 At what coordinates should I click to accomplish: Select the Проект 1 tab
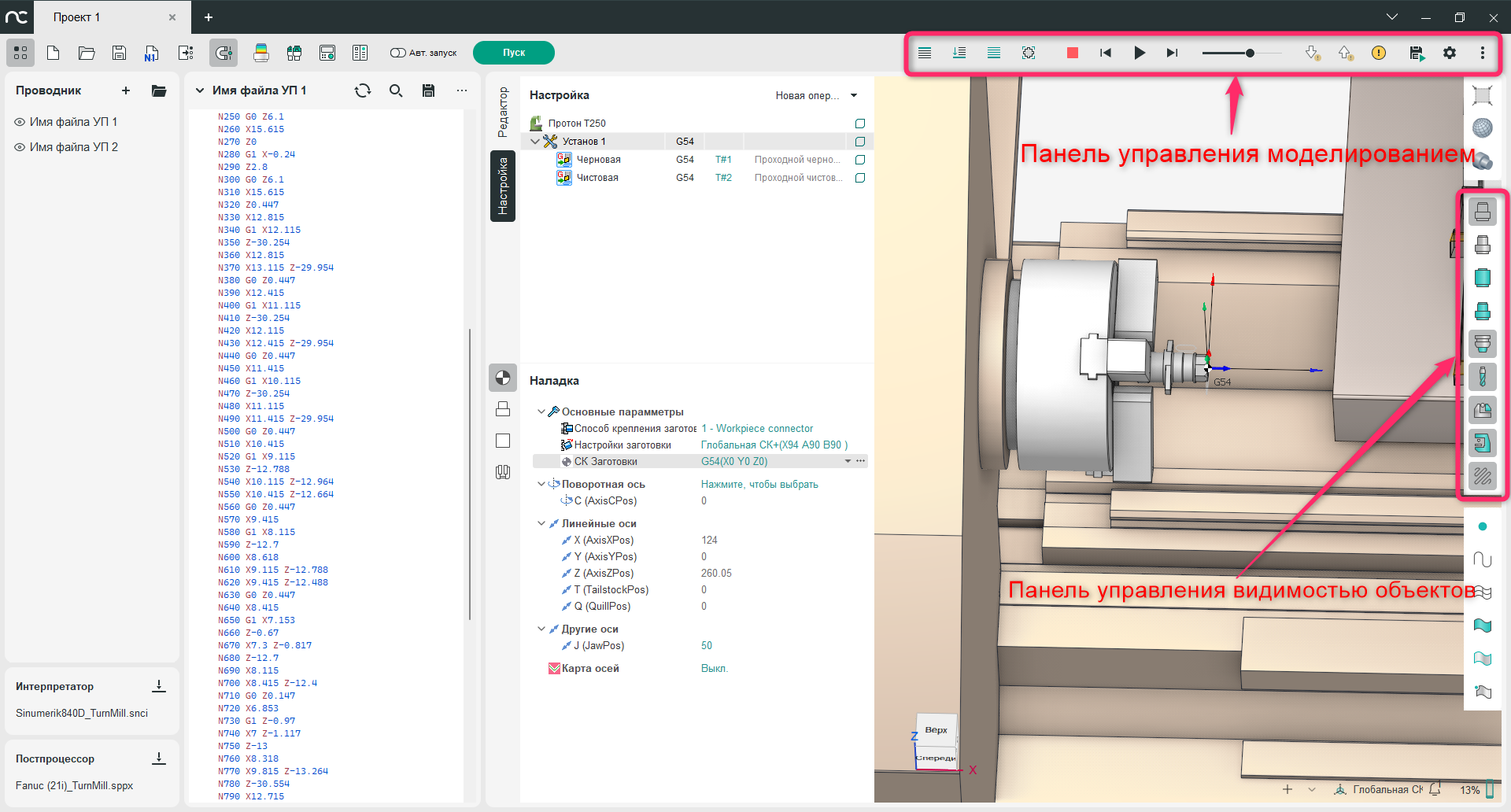pos(77,17)
